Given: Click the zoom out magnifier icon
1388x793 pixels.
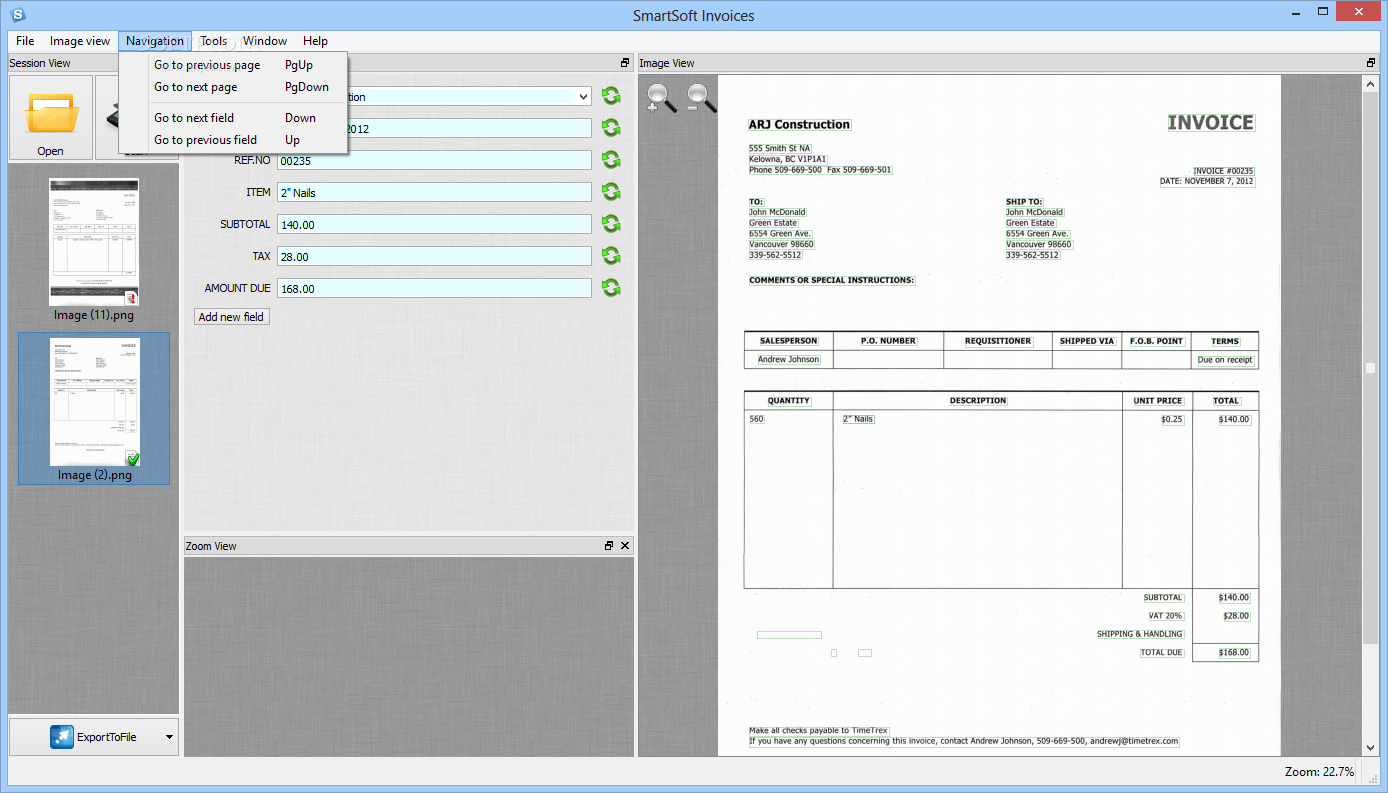Looking at the screenshot, I should pos(701,98).
